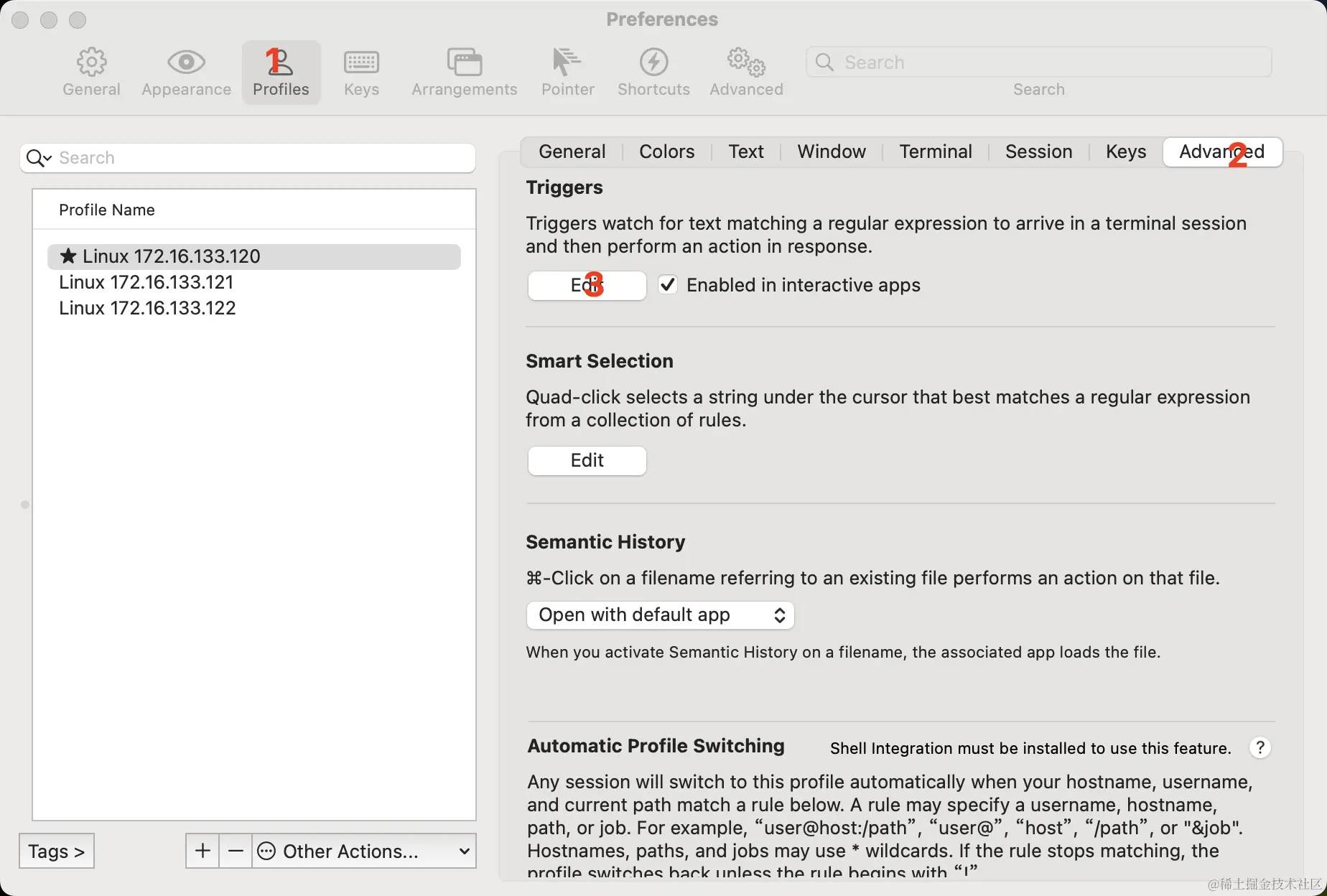Image resolution: width=1327 pixels, height=896 pixels.
Task: Click Edit button under Triggers
Action: 587,285
